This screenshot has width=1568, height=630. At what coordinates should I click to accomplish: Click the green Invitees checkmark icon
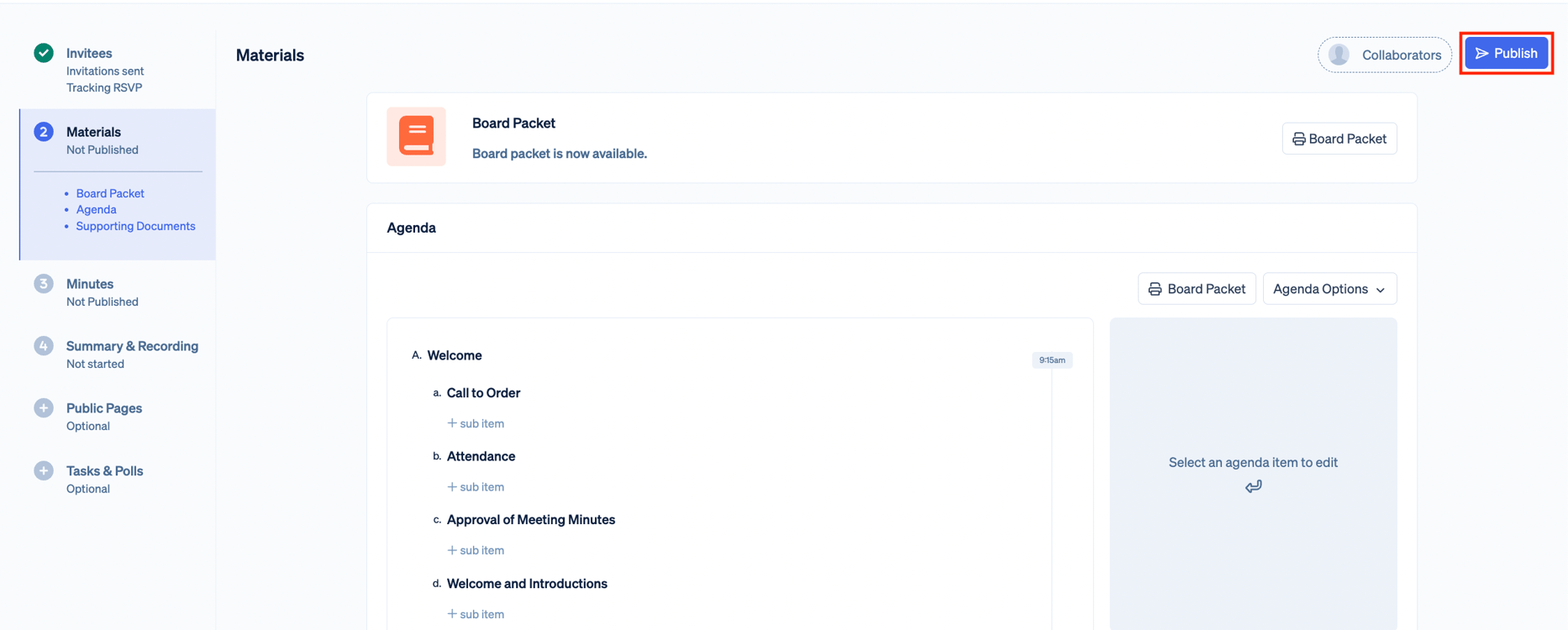(x=44, y=53)
